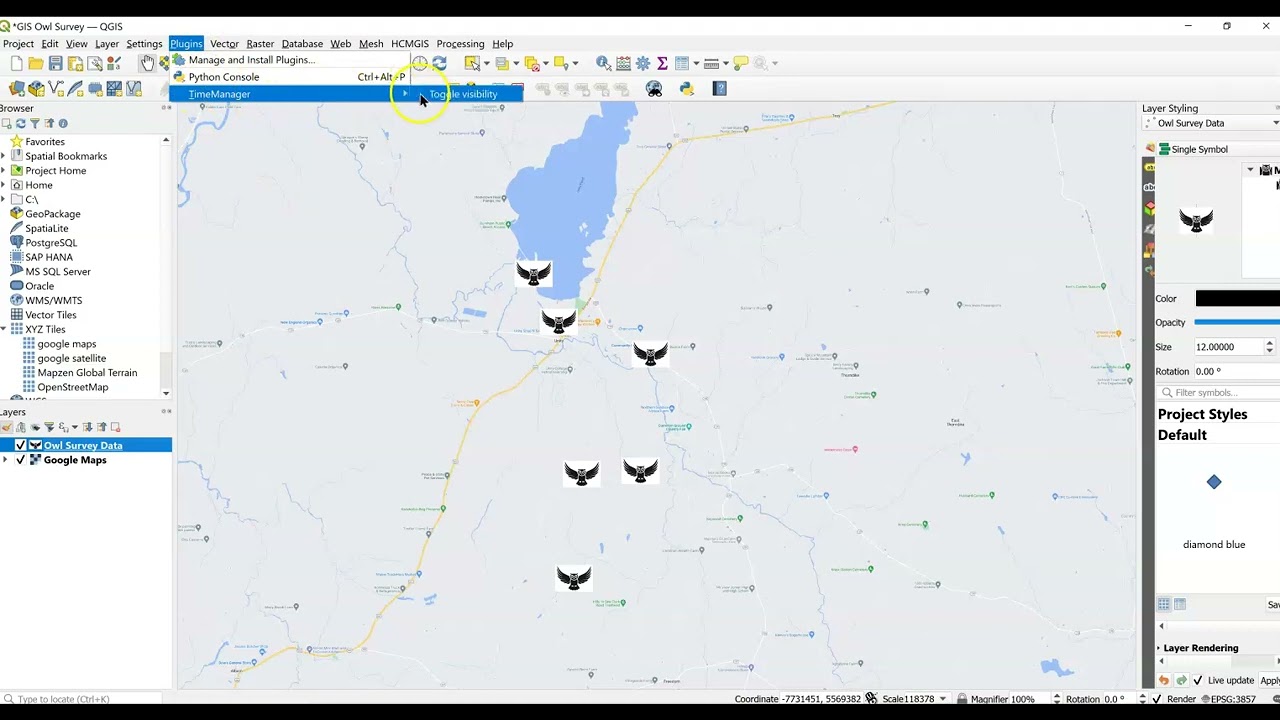Click the Open Project folder icon
The width and height of the screenshot is (1280, 720).
(x=36, y=63)
